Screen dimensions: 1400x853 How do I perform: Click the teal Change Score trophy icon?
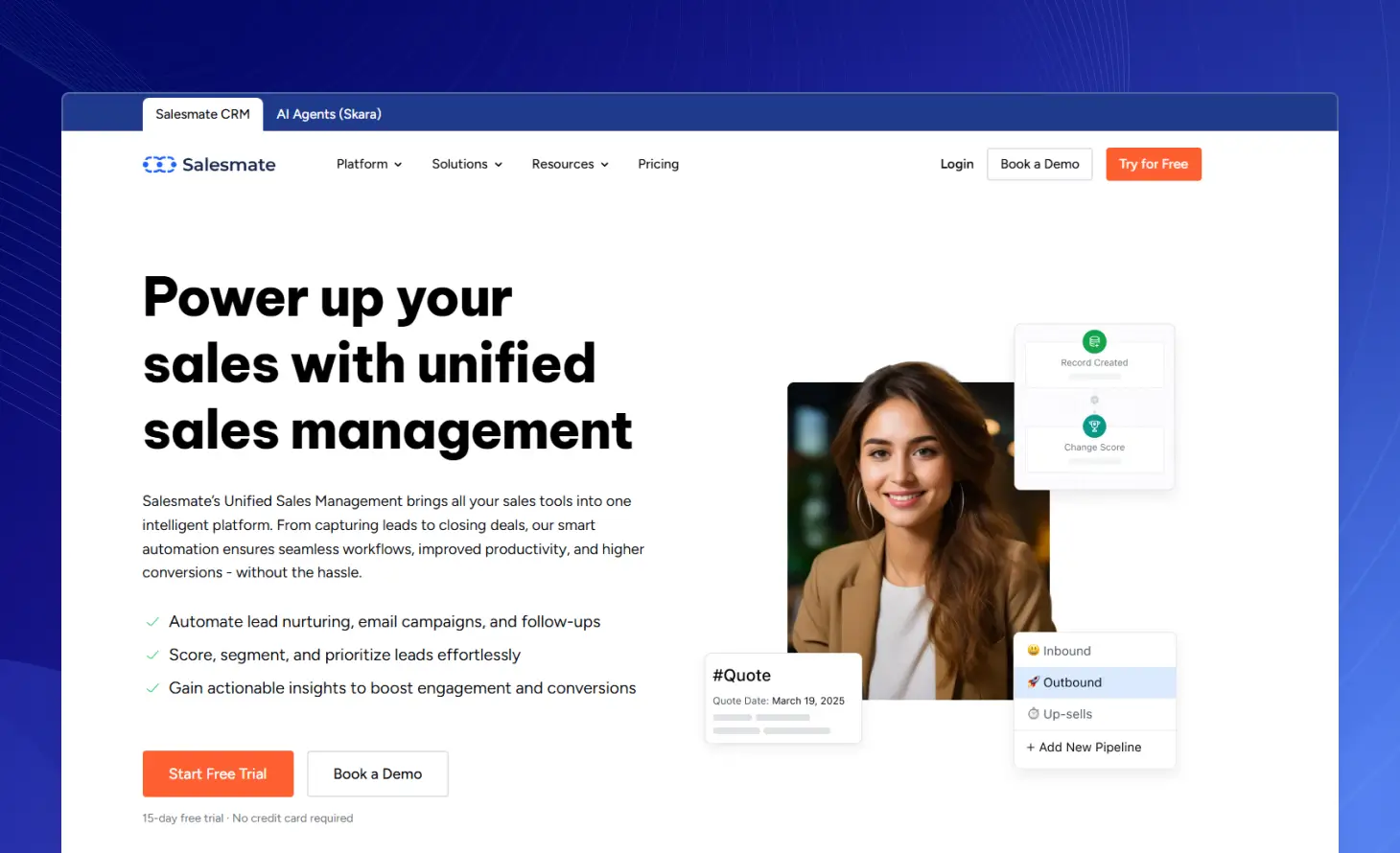pos(1094,426)
